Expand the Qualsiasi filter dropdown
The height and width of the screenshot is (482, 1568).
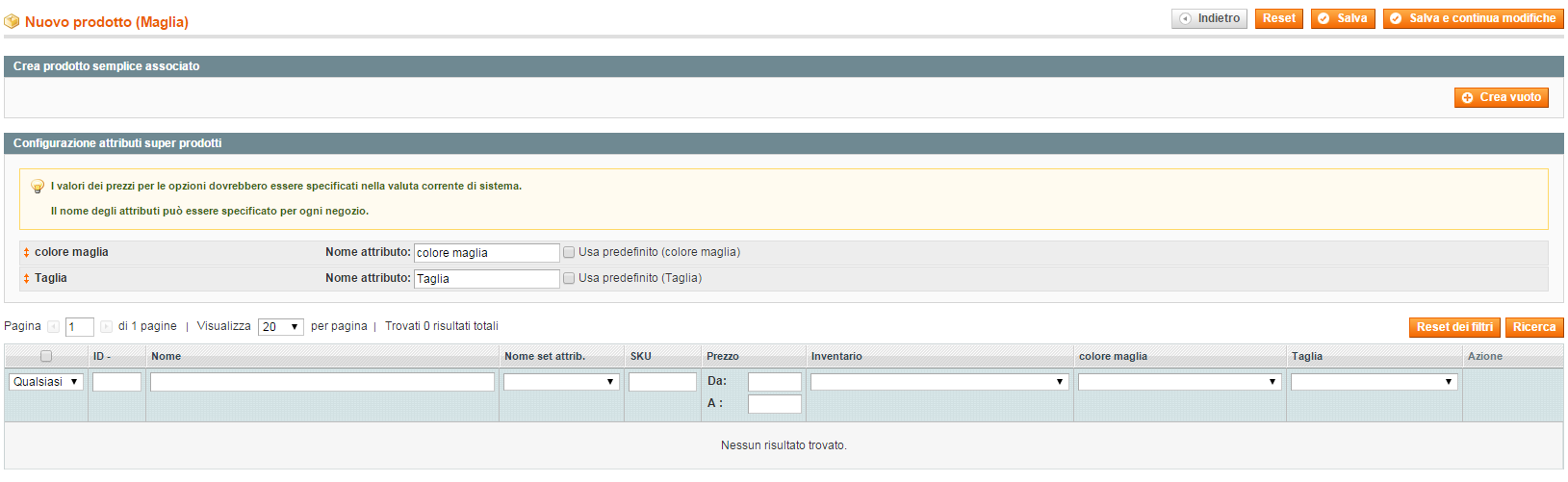46,382
